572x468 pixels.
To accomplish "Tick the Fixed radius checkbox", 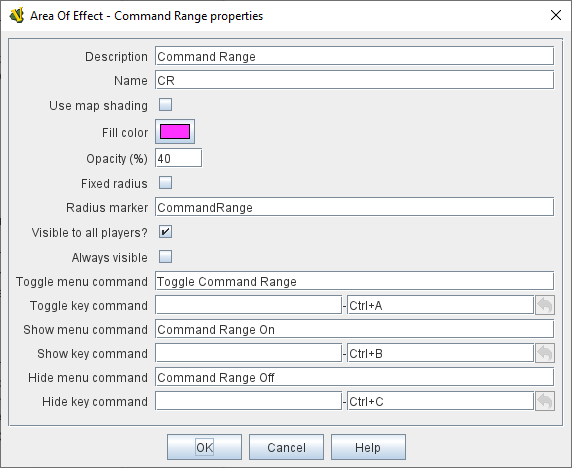I will (x=165, y=183).
